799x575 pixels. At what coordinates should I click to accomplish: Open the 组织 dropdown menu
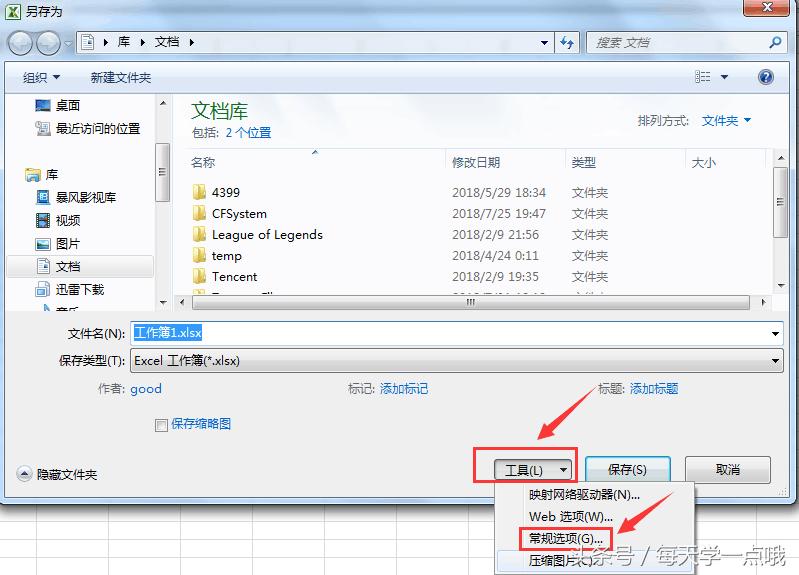pyautogui.click(x=41, y=77)
